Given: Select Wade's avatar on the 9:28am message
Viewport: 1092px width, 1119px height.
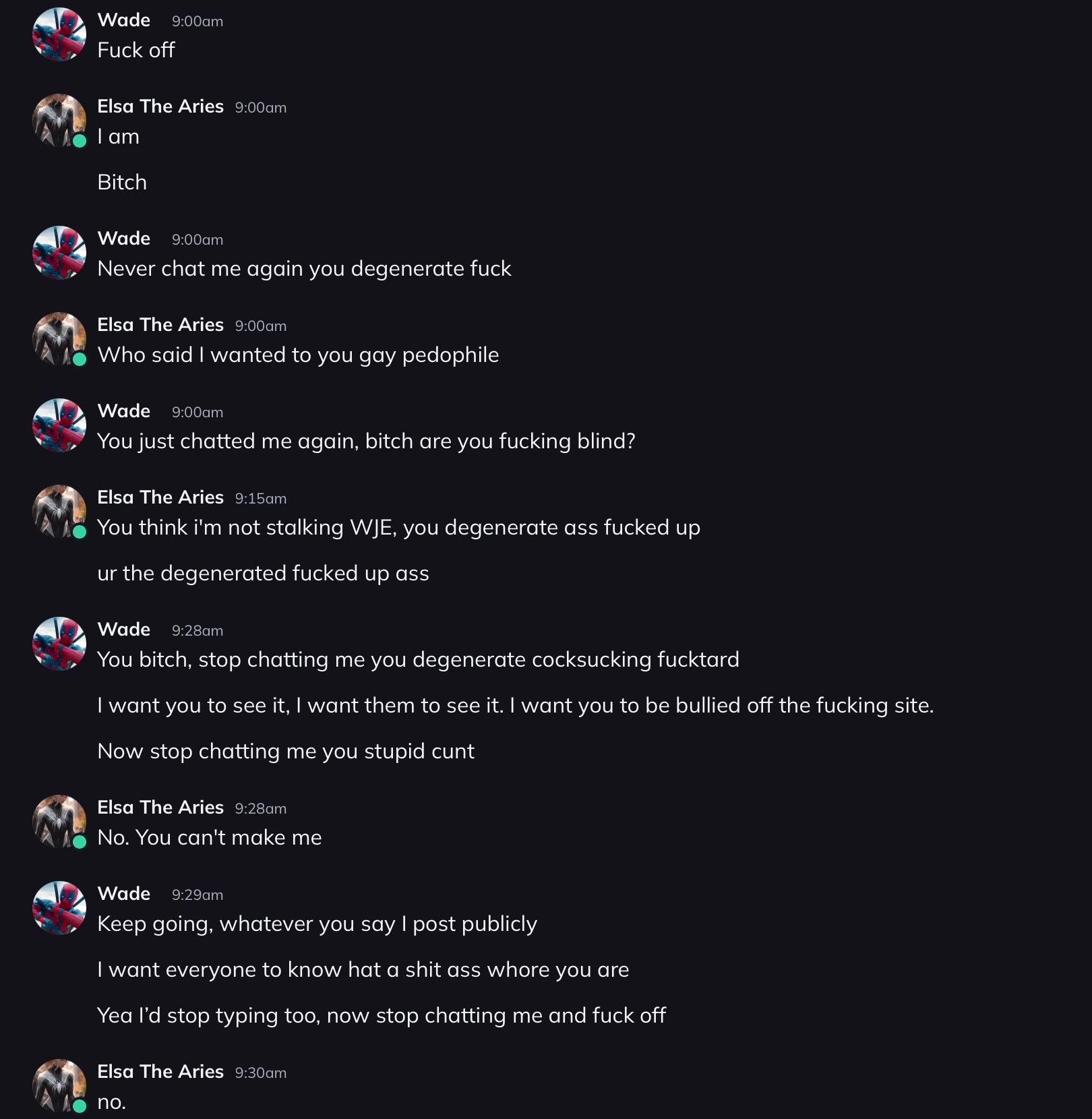Looking at the screenshot, I should (59, 644).
